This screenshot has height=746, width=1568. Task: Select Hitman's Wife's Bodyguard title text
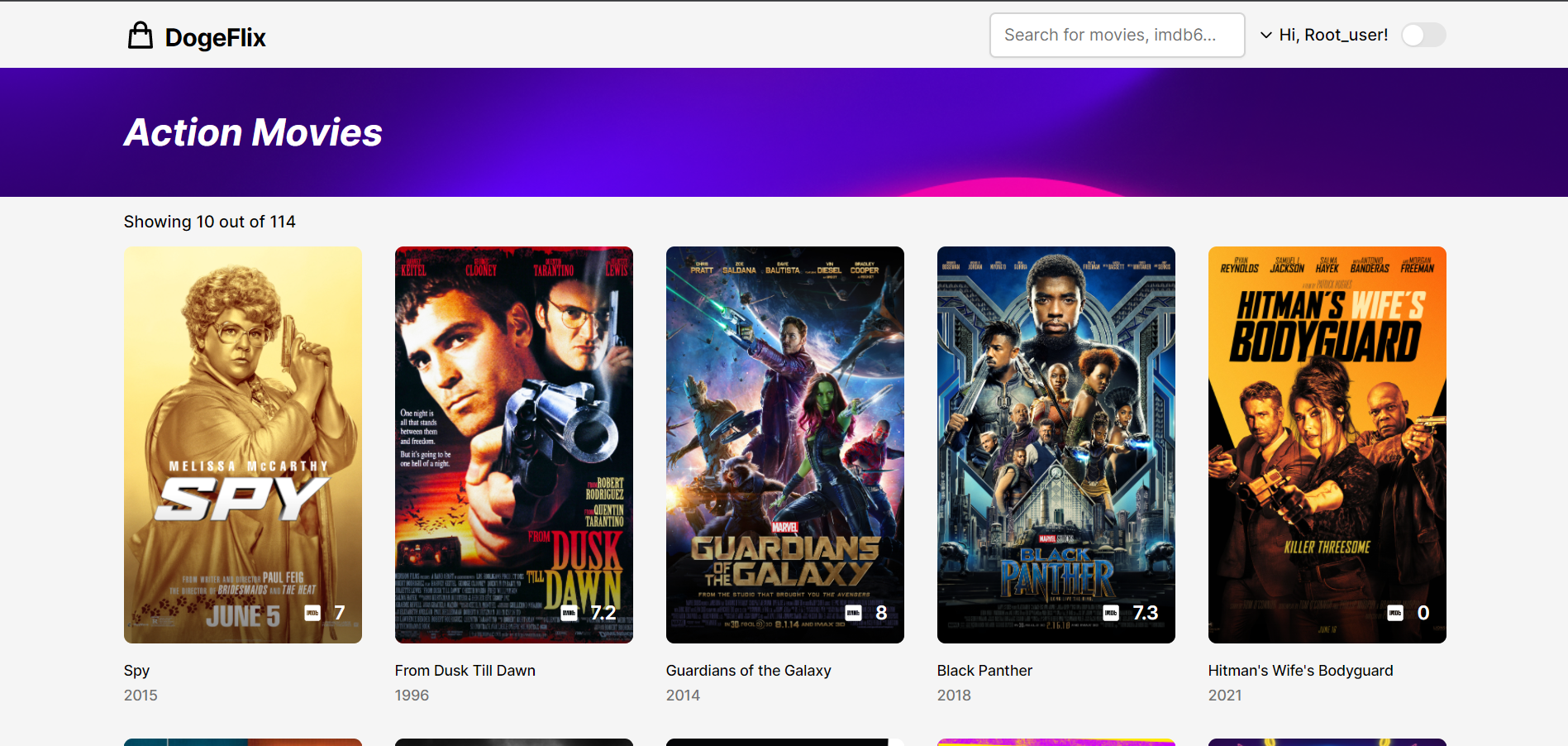(x=1300, y=671)
